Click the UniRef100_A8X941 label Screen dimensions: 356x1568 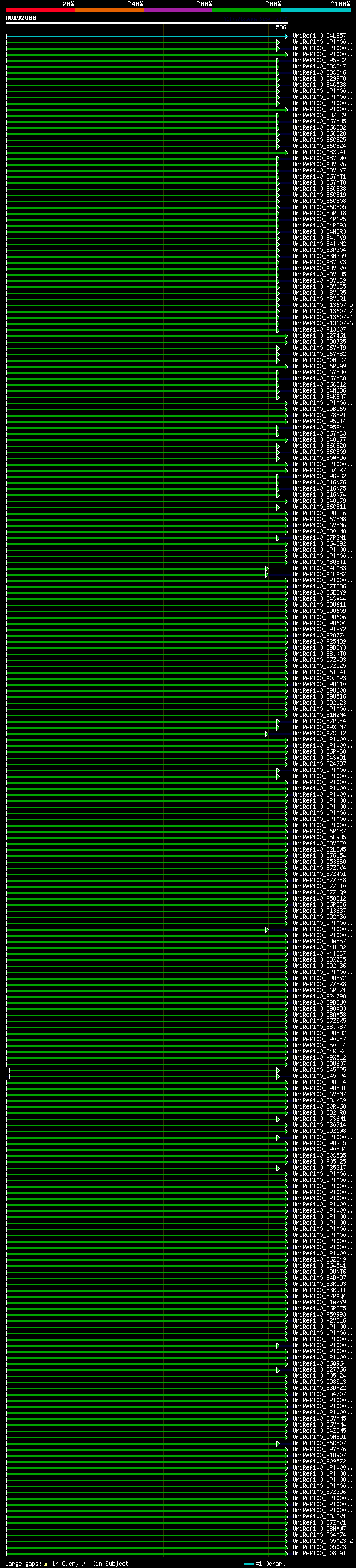pyautogui.click(x=319, y=152)
